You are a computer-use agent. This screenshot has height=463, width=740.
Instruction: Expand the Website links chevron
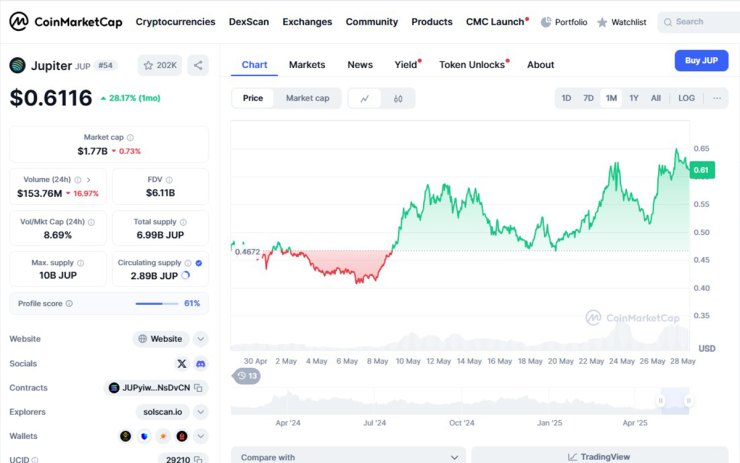point(201,339)
